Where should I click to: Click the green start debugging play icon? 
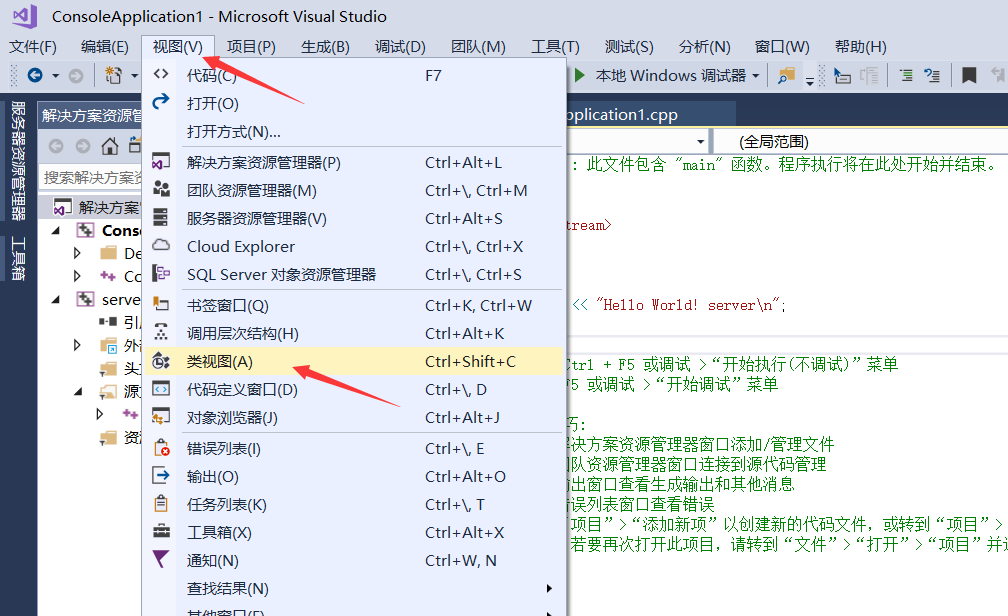(579, 75)
